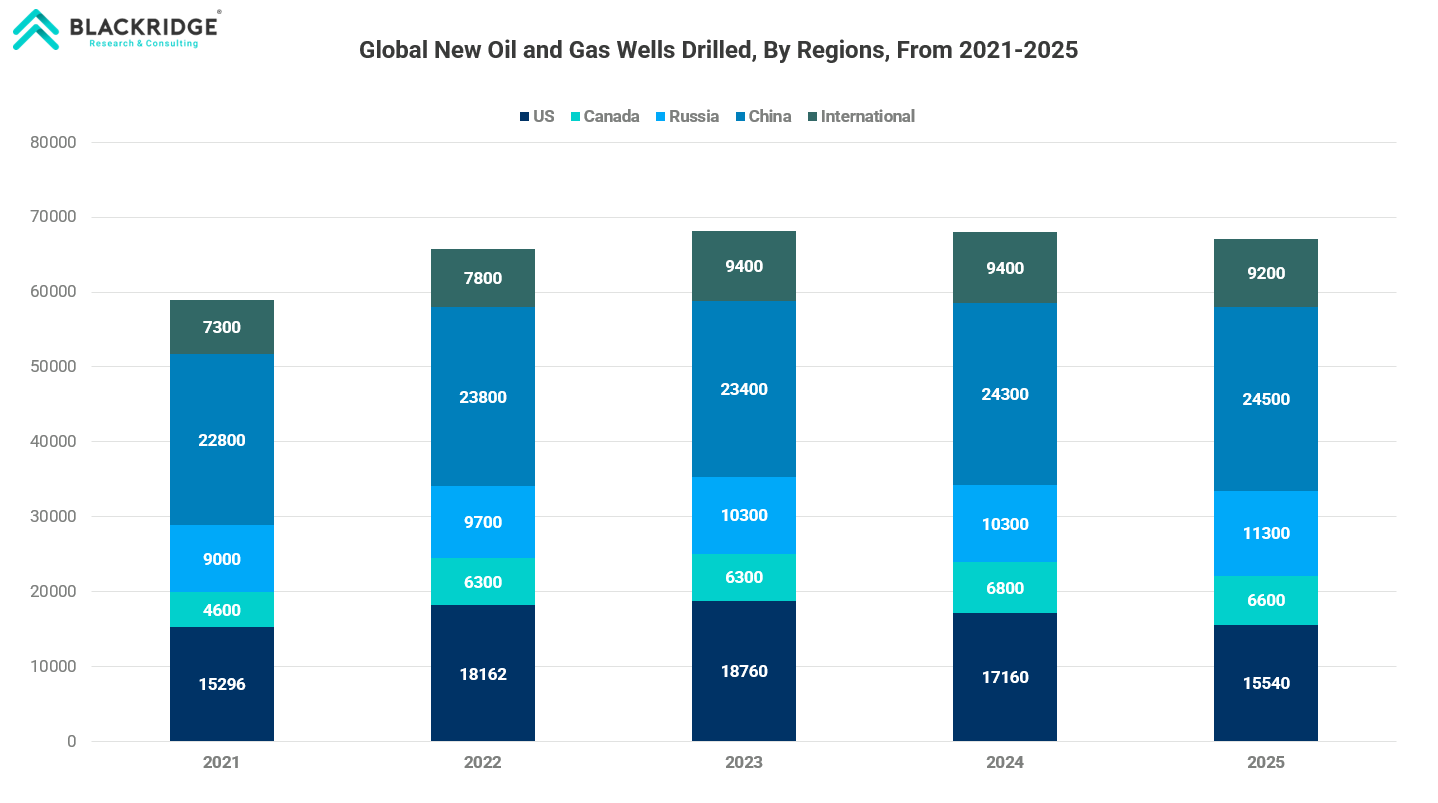Select the 2023 Russia segment labeled 10300
The height and width of the screenshot is (803, 1438).
click(x=744, y=515)
